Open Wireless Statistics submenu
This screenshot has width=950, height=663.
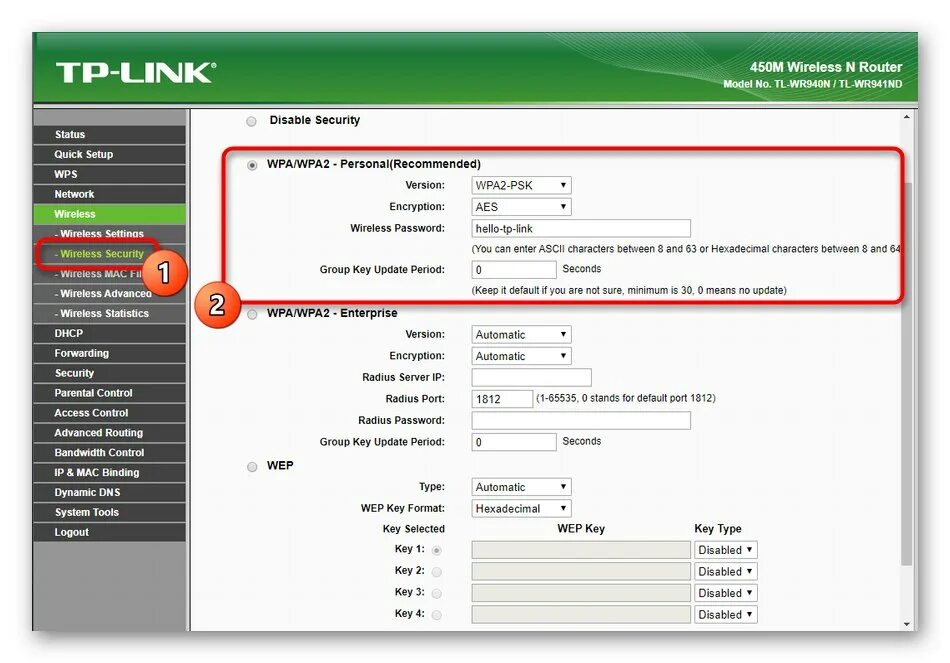110,313
